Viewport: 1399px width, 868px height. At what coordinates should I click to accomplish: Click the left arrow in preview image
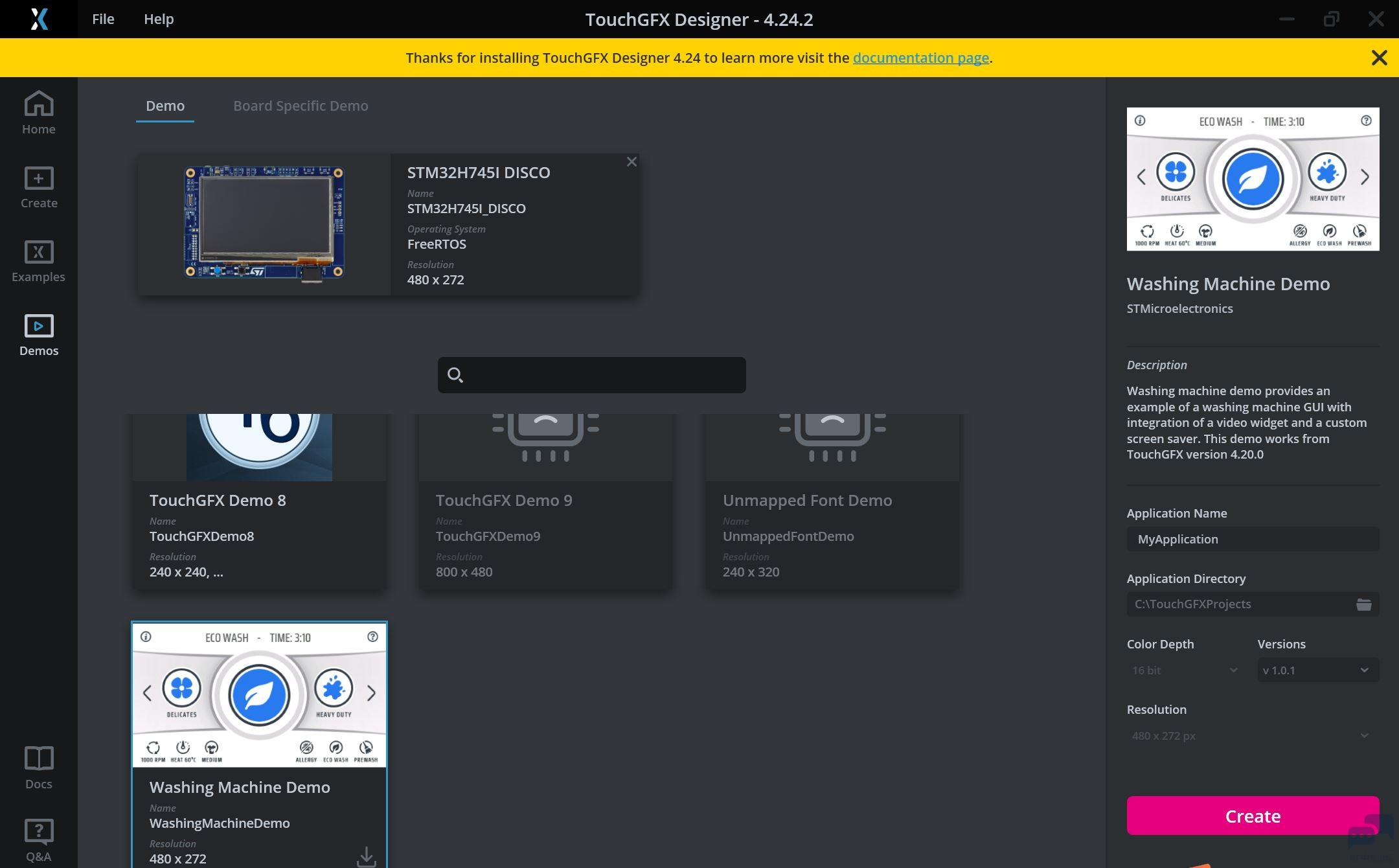pyautogui.click(x=1141, y=177)
